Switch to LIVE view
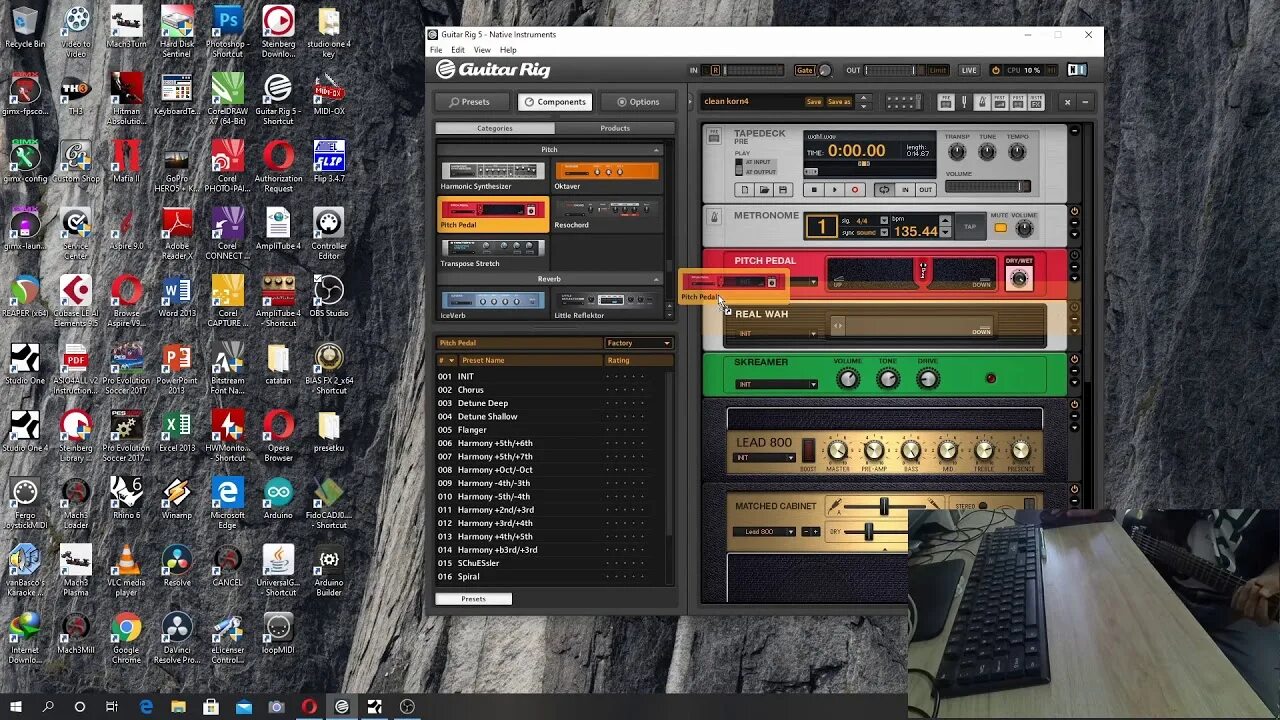 (969, 70)
